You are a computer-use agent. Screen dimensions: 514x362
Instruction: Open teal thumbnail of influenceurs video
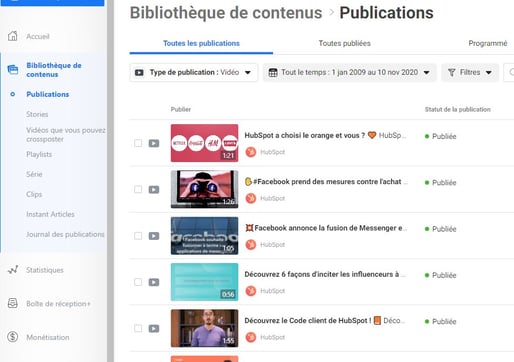(204, 282)
